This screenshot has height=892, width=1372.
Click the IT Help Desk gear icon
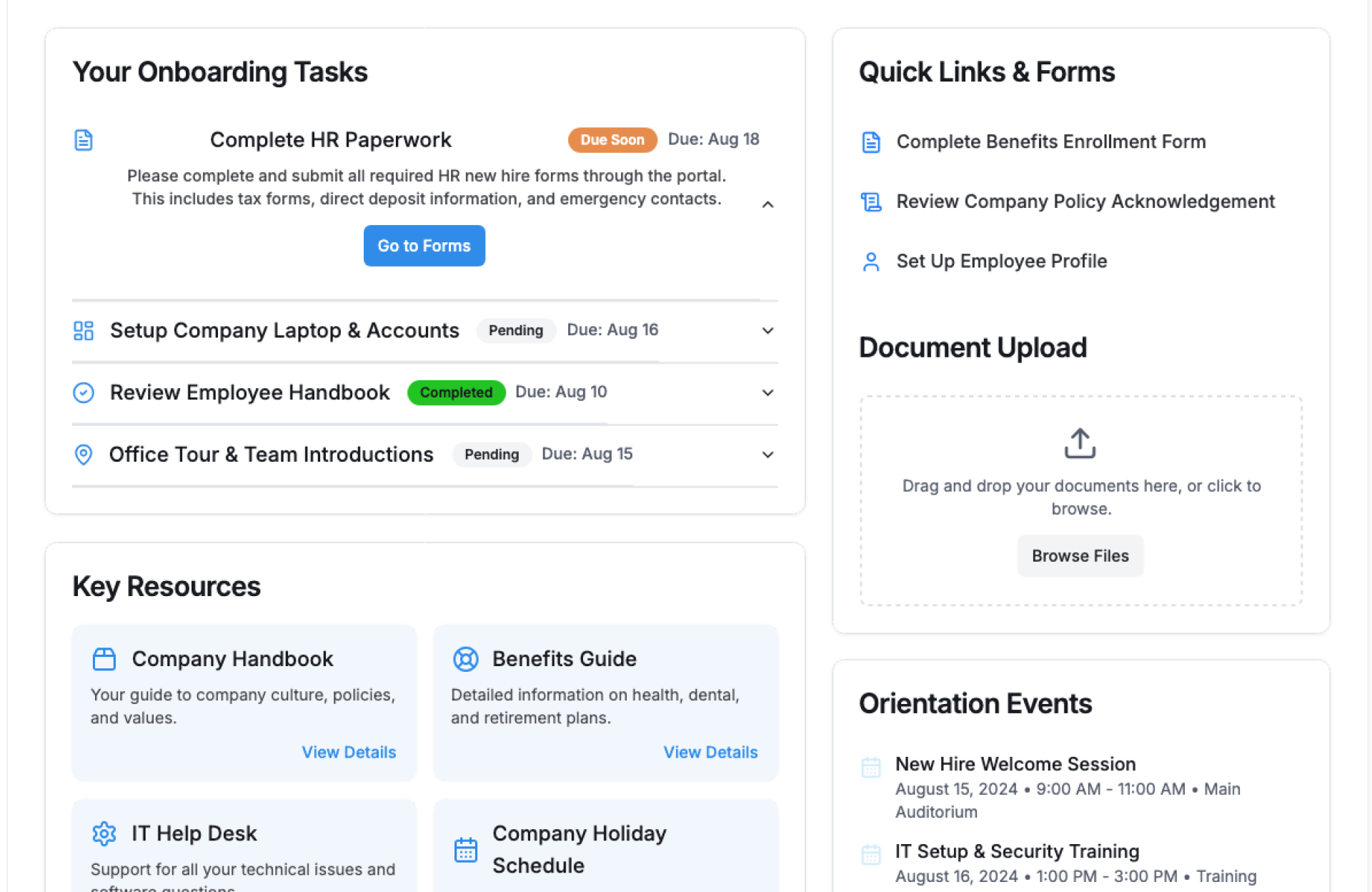point(104,833)
